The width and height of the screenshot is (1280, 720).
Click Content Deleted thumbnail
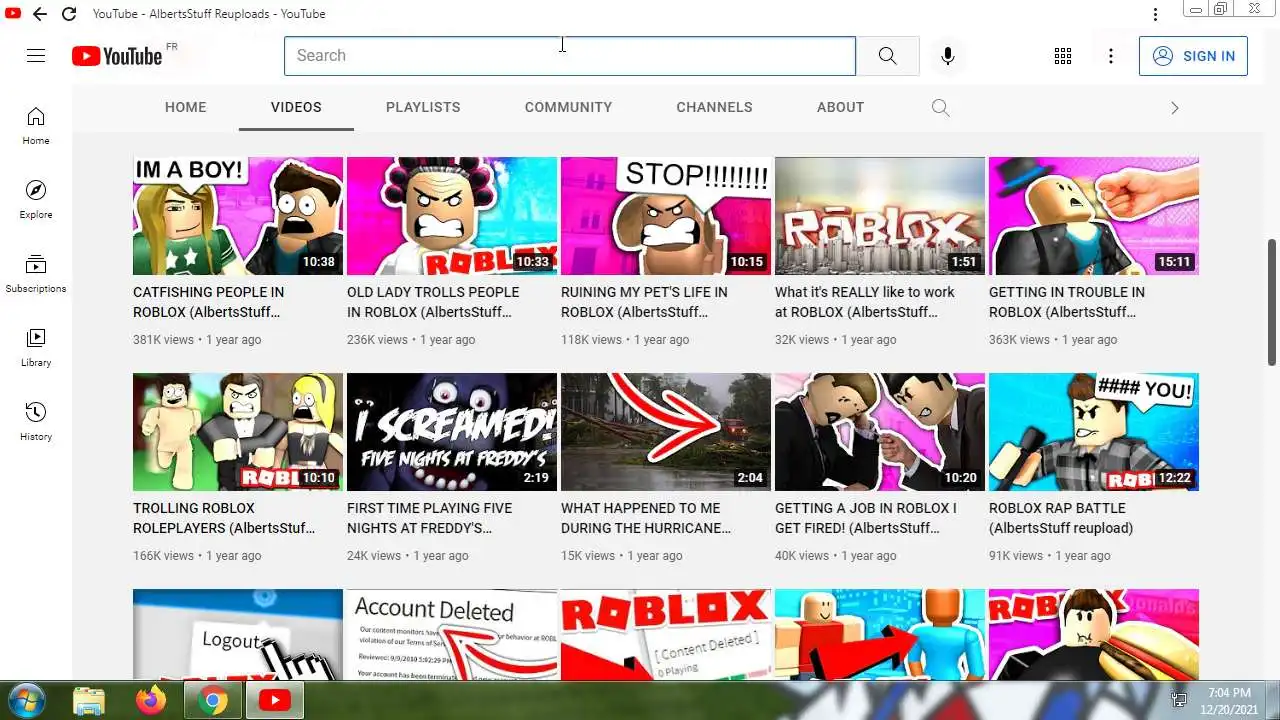(x=666, y=635)
